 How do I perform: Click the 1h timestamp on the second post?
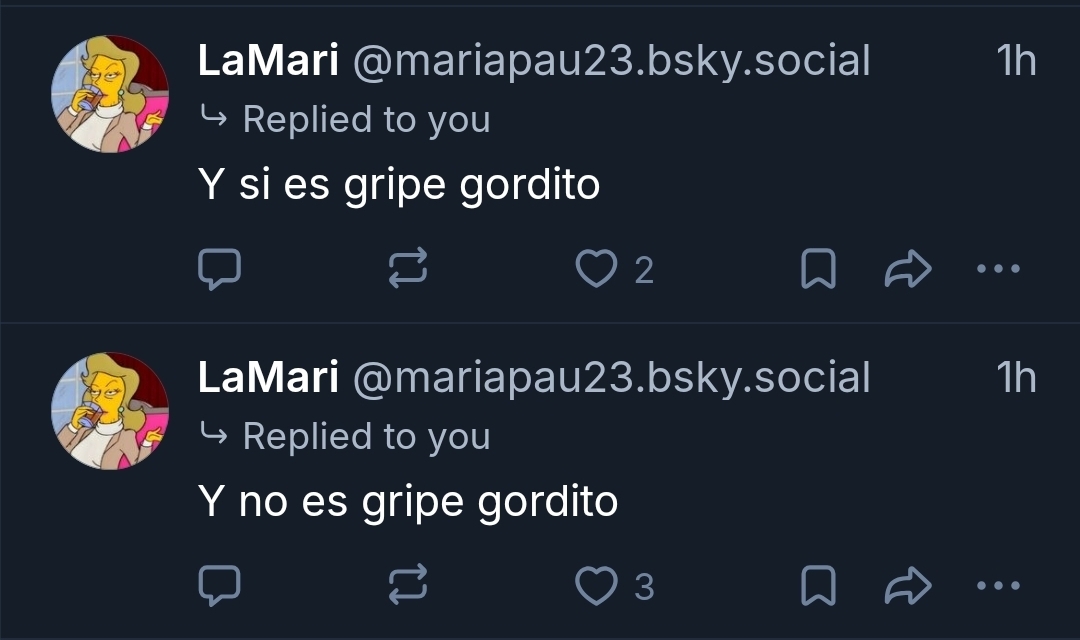[1016, 378]
